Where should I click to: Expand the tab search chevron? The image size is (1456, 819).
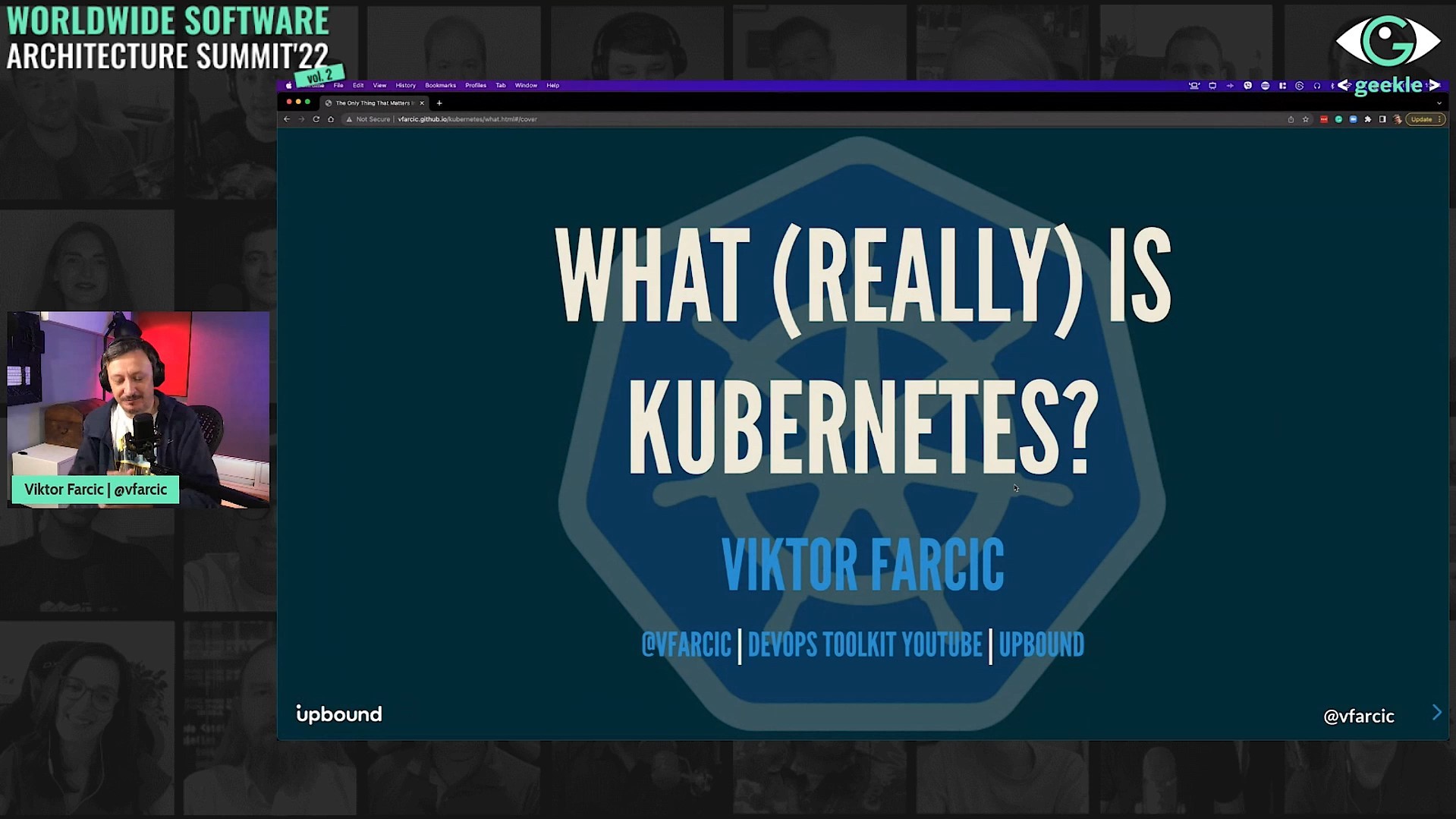point(1439,103)
